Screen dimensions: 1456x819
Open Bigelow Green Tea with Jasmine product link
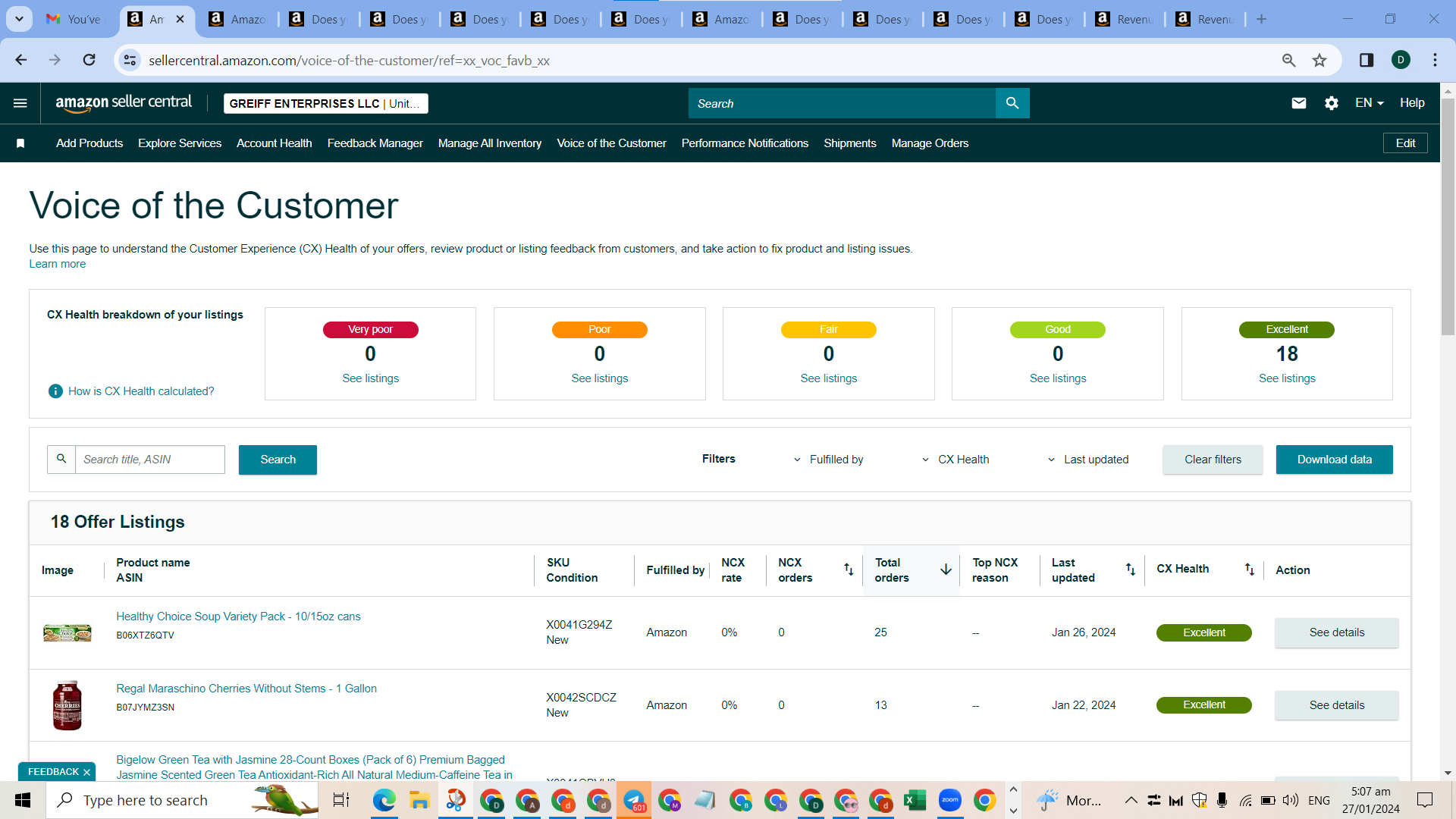pyautogui.click(x=314, y=767)
